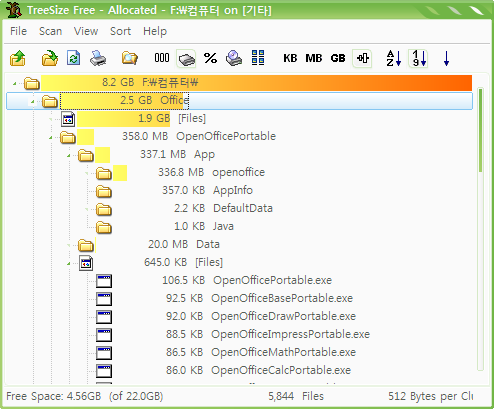Select the Office folder row
This screenshot has width=494, height=409.
click(239, 101)
